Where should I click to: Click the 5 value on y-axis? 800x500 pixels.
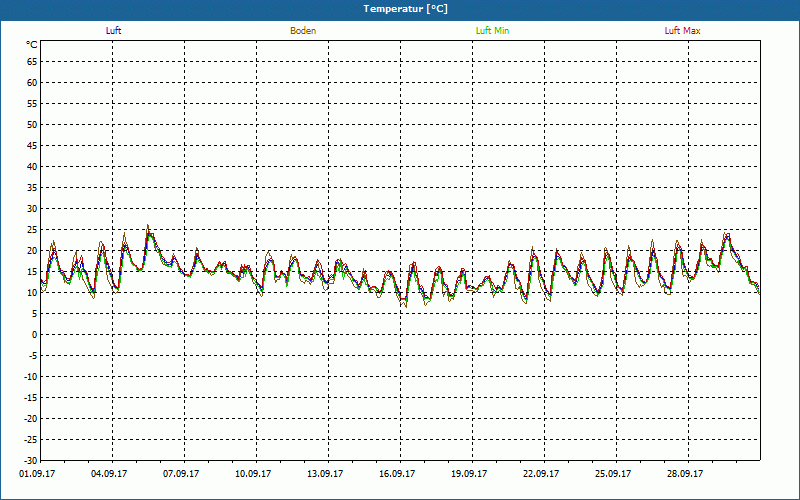(35, 314)
